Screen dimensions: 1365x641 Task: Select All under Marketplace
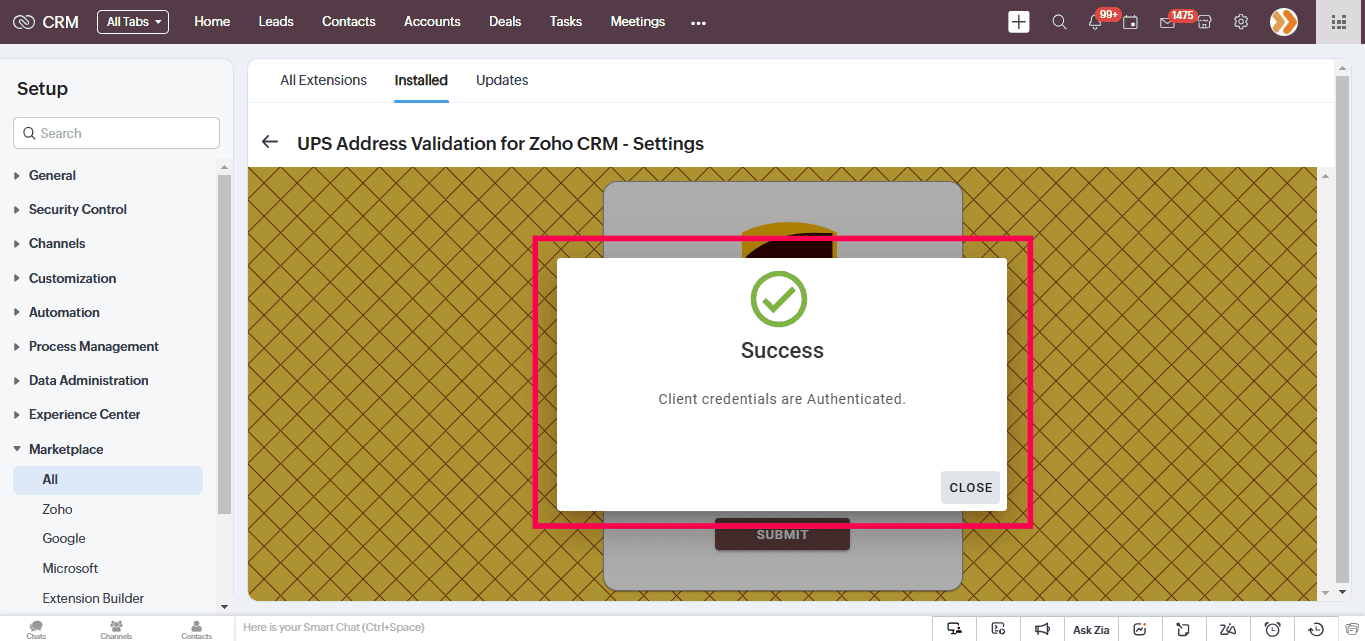pos(108,480)
